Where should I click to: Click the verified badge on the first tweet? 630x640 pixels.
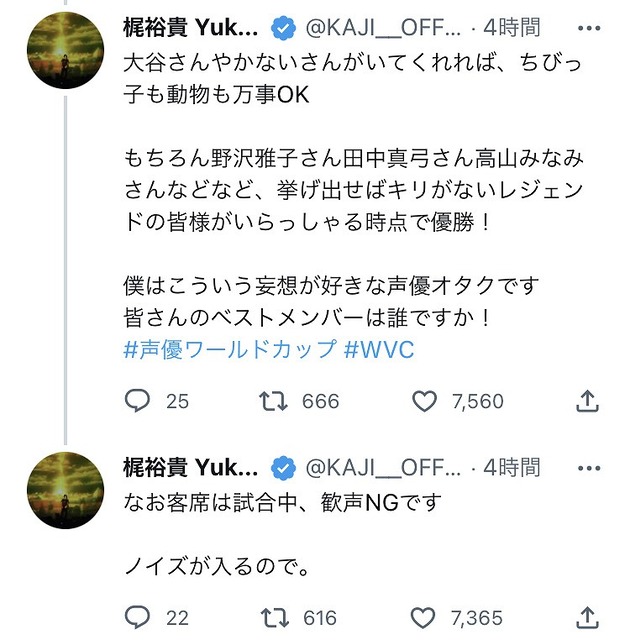tap(283, 24)
